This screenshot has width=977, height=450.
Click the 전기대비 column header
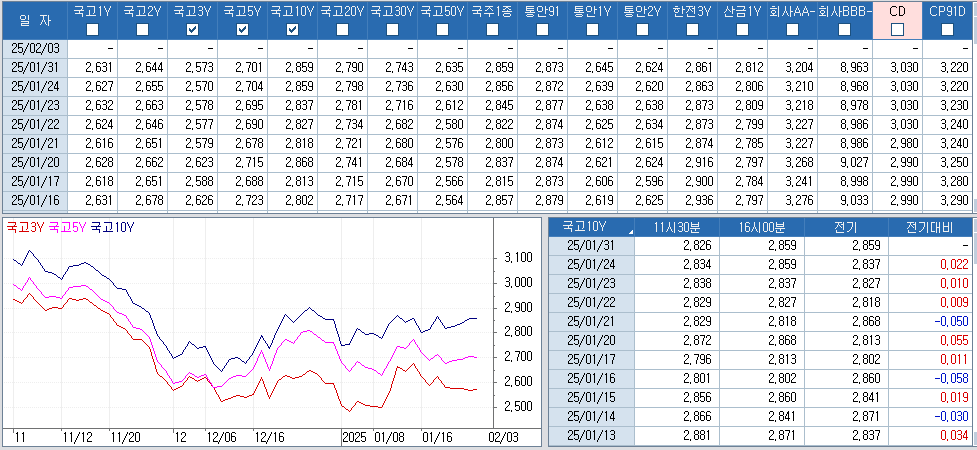pyautogui.click(x=929, y=227)
